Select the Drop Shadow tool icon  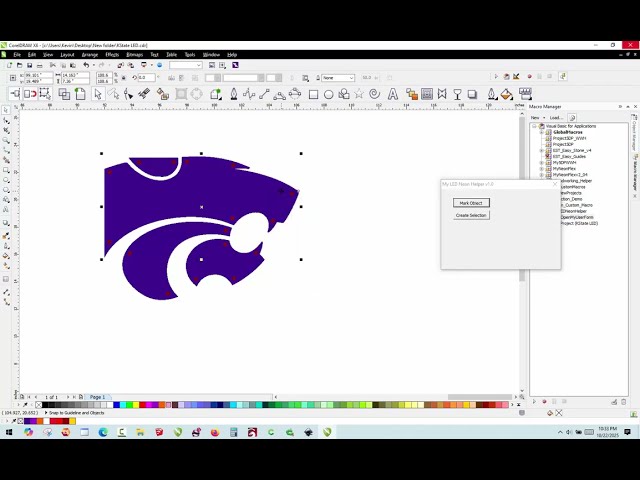coord(472,94)
